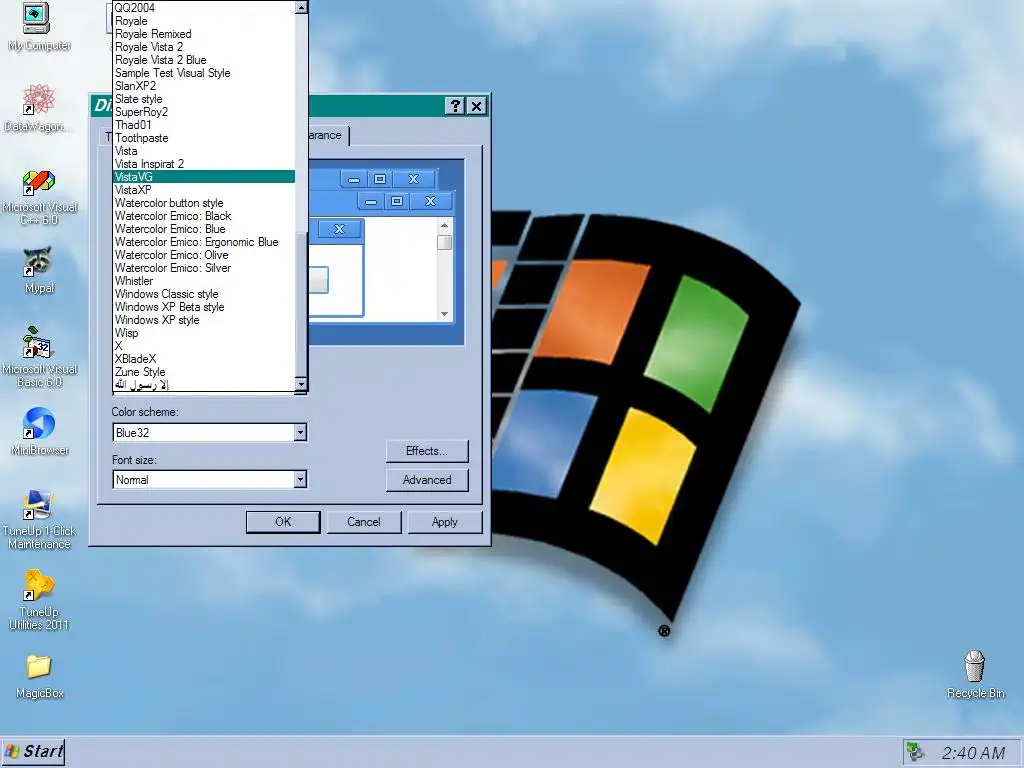Viewport: 1024px width, 768px height.
Task: Confirm with the OK button
Action: click(x=283, y=522)
